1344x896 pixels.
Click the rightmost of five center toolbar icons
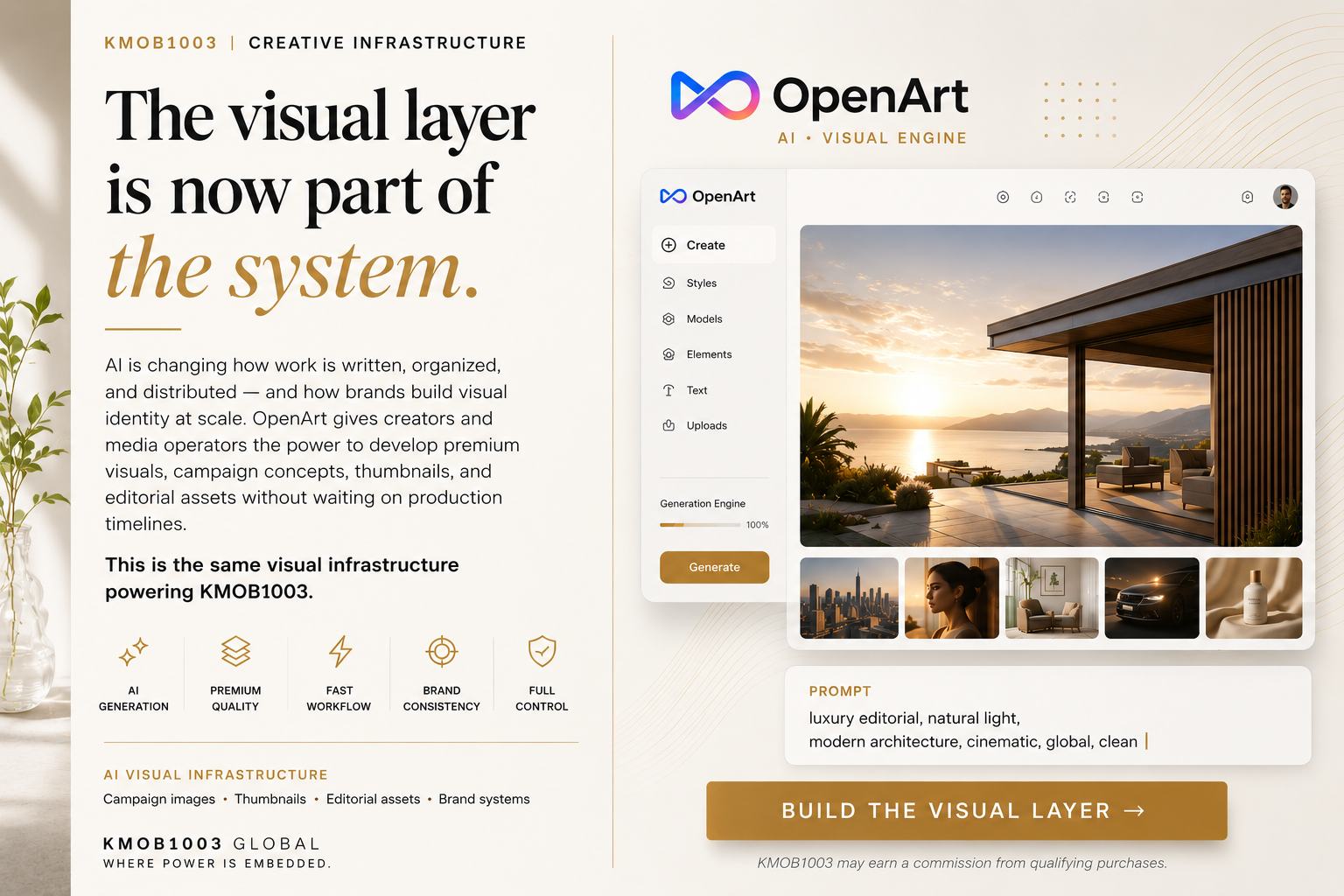1137,197
